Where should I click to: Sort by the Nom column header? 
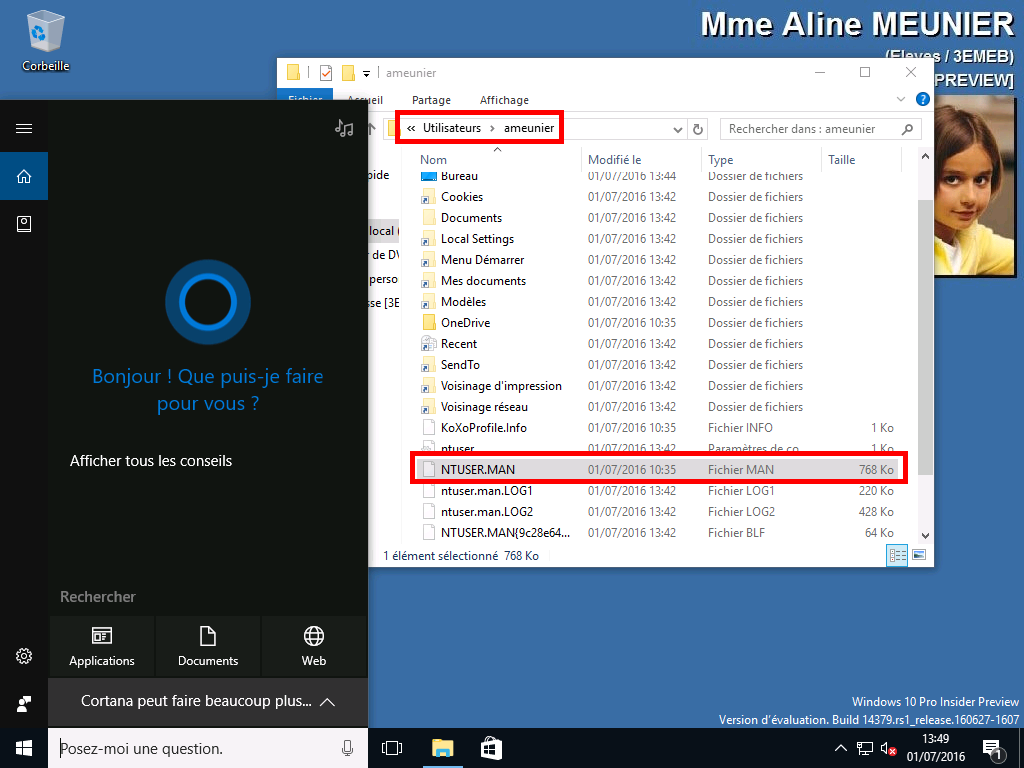click(433, 160)
